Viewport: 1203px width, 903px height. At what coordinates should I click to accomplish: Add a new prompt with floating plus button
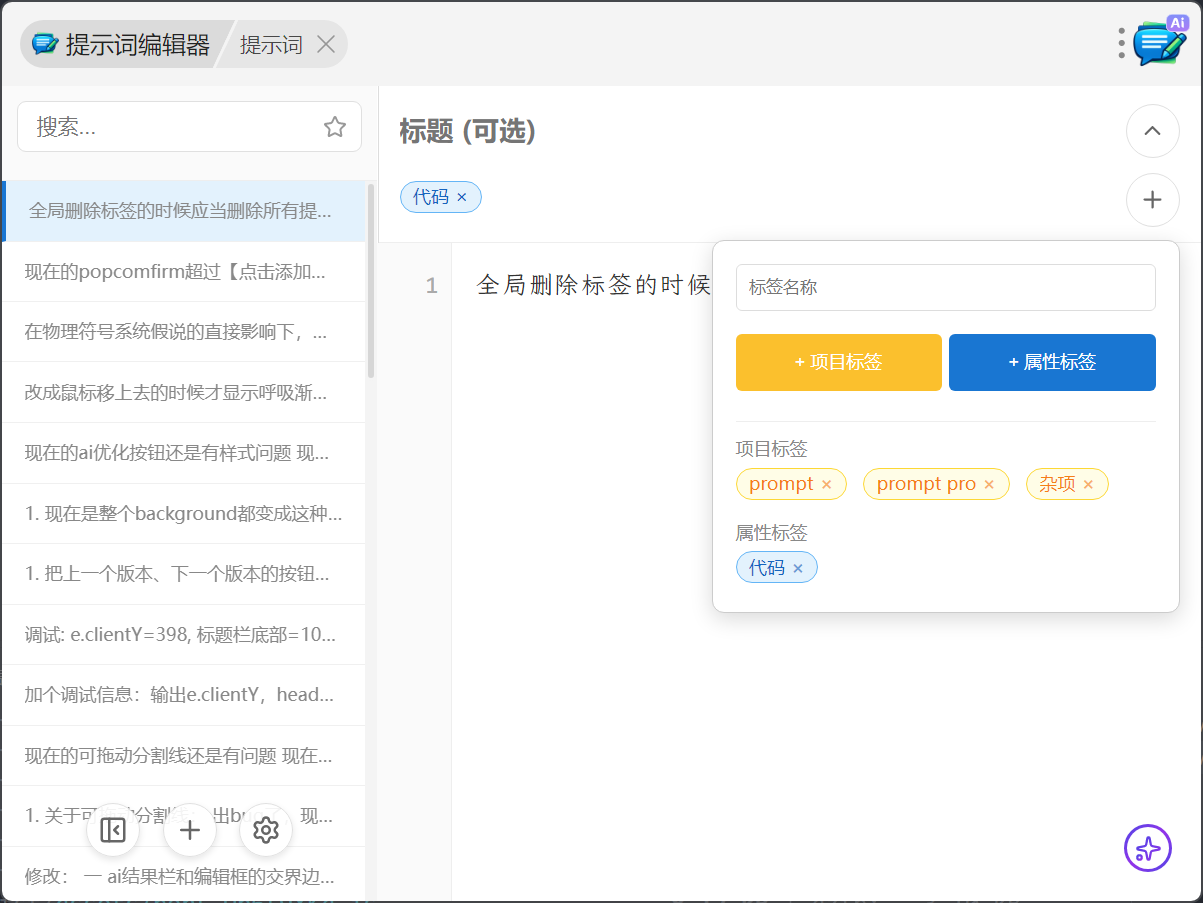pos(190,830)
